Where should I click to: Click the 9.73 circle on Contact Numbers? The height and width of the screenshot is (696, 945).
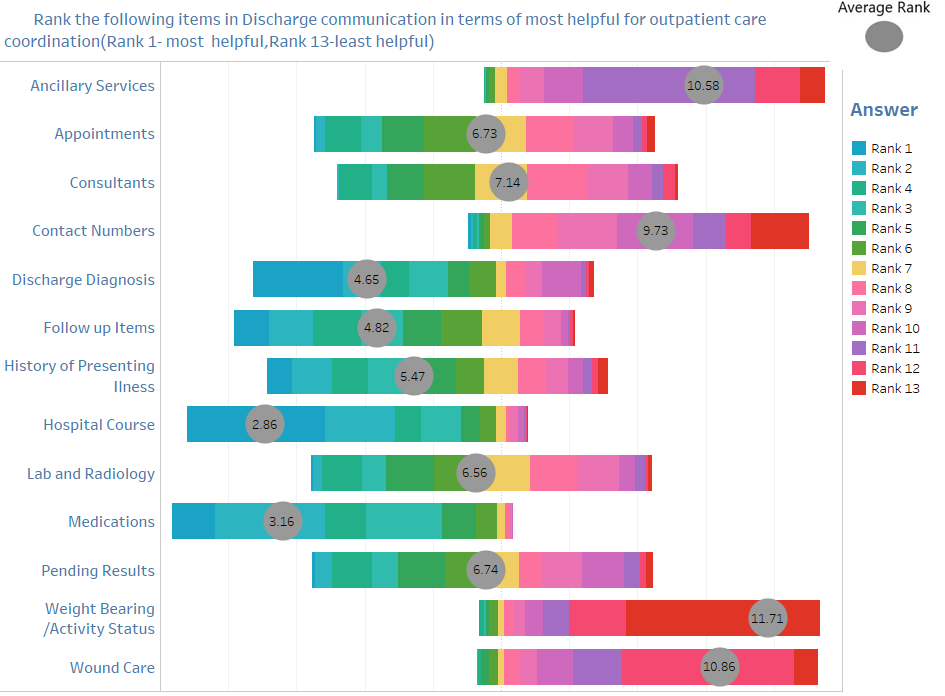point(655,230)
